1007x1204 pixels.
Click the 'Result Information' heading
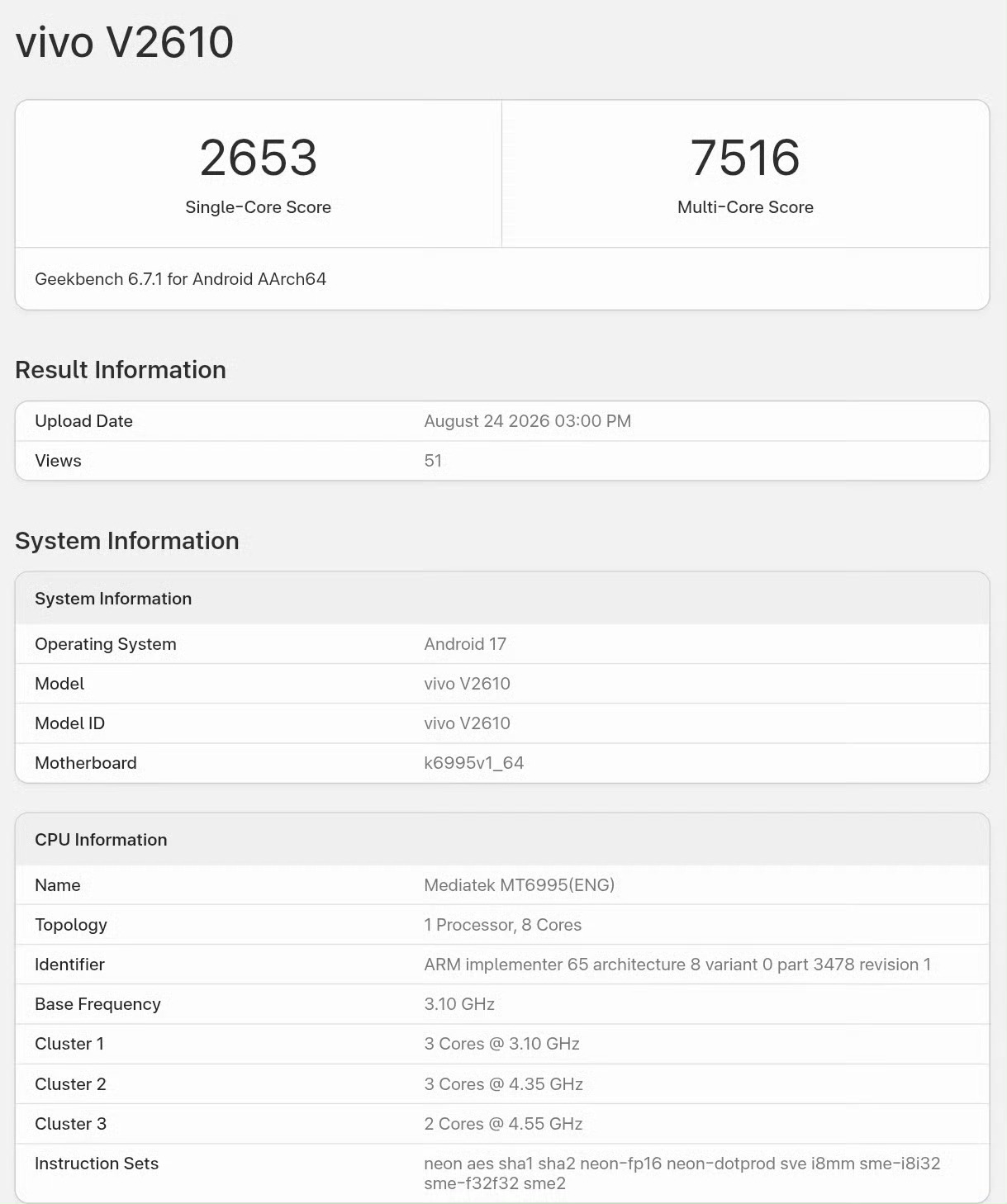coord(121,370)
